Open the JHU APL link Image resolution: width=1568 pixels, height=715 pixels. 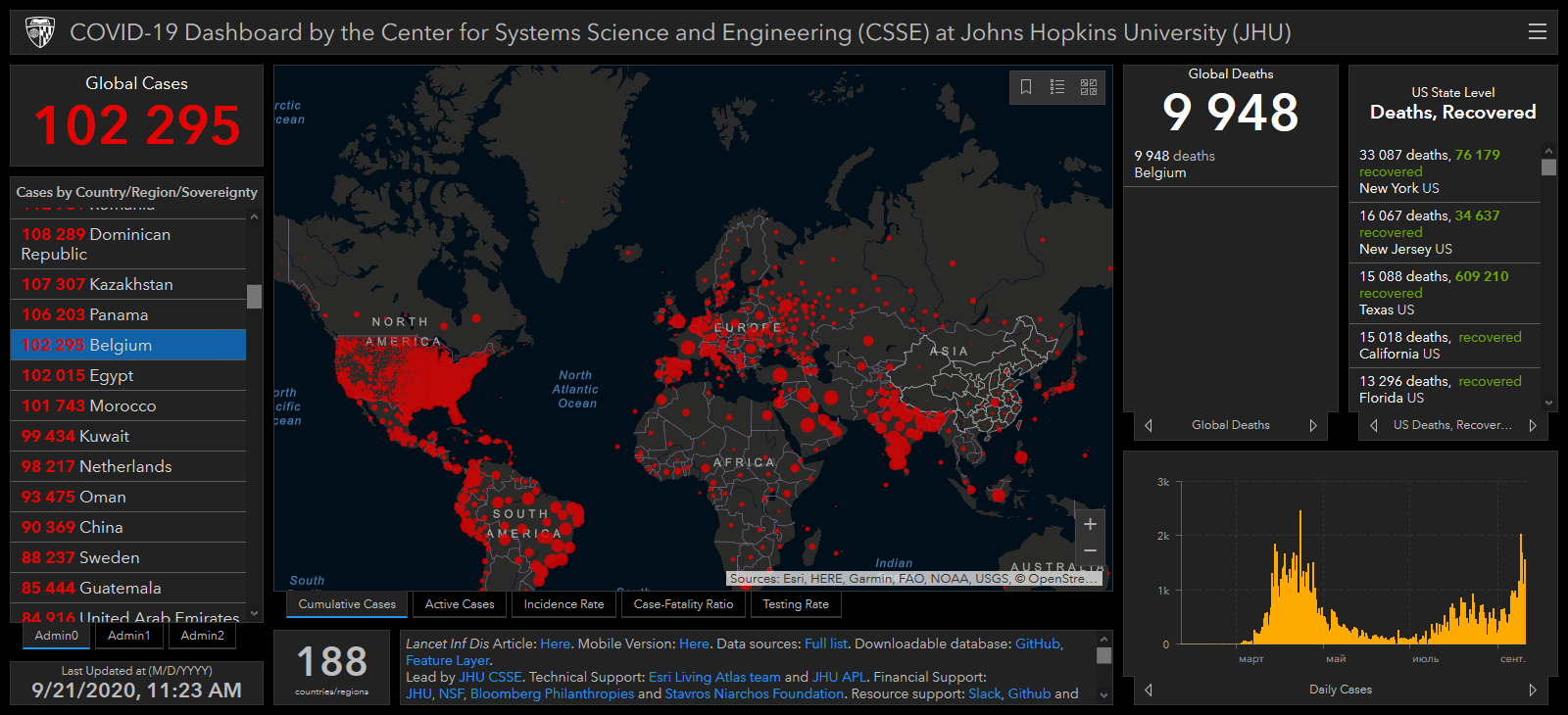point(840,677)
